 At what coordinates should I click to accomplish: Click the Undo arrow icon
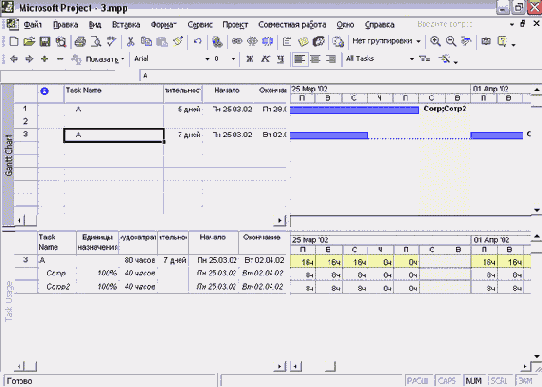pos(197,42)
